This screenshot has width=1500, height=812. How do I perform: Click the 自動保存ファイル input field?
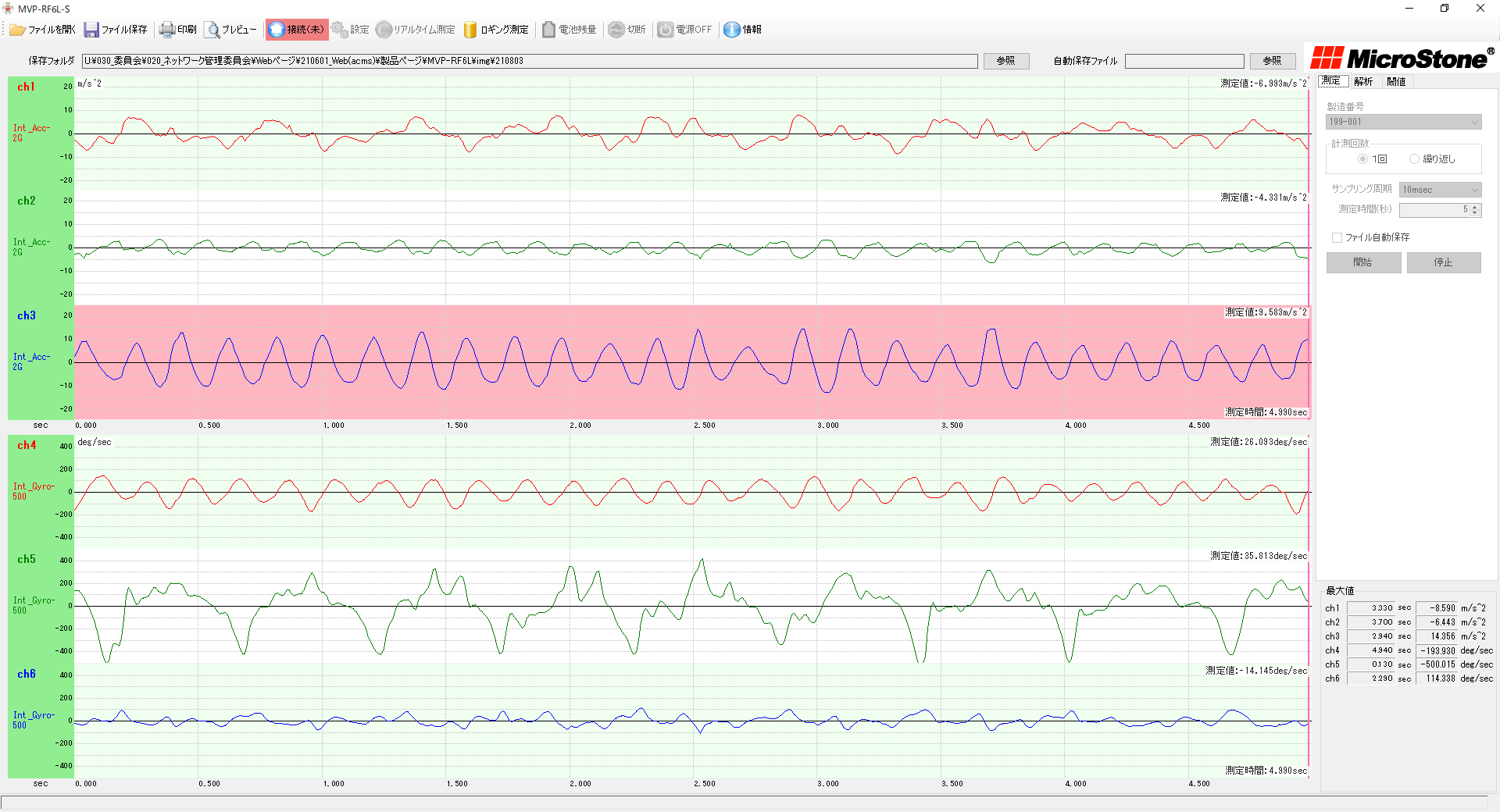[1184, 61]
